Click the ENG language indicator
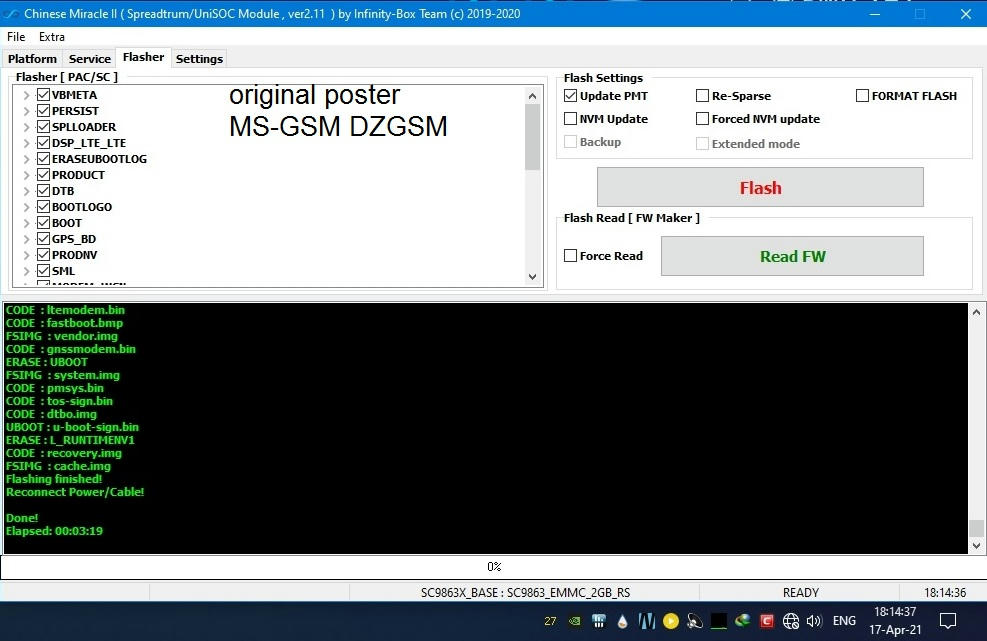Screen dimensions: 987x641 [844, 621]
